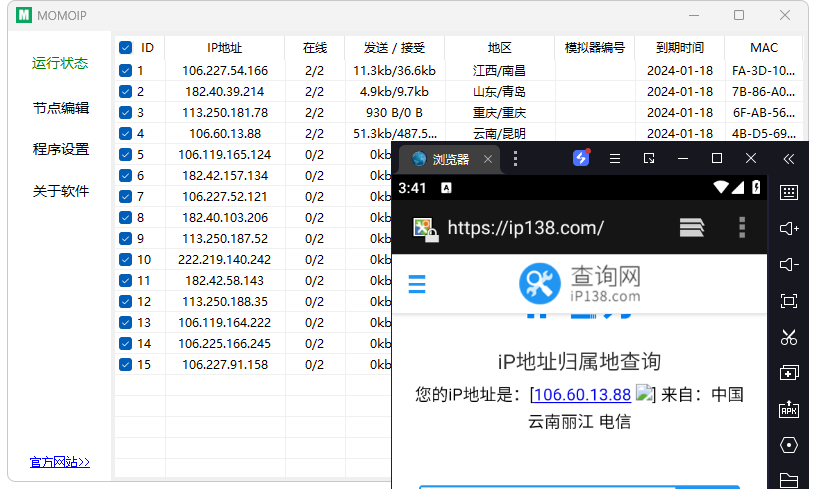The height and width of the screenshot is (489, 816).
Task: Uncheck the checkbox for row 15
Action: (125, 364)
